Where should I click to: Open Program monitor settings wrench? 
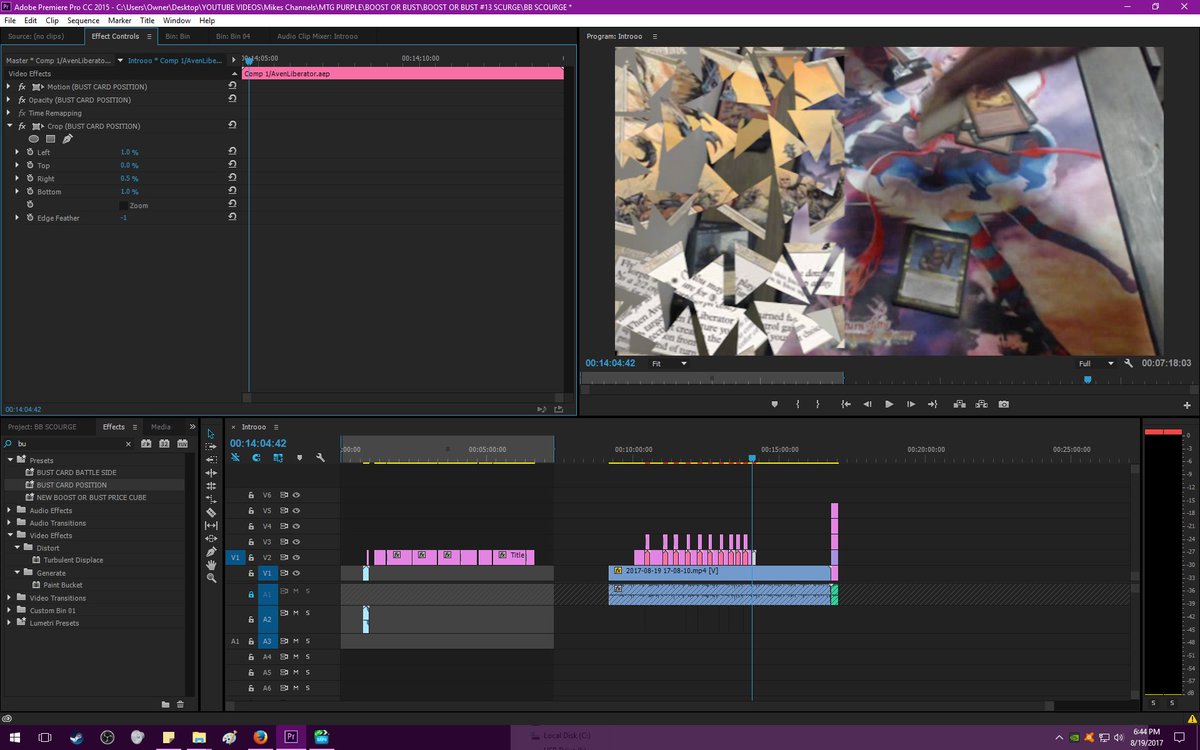(x=1128, y=363)
